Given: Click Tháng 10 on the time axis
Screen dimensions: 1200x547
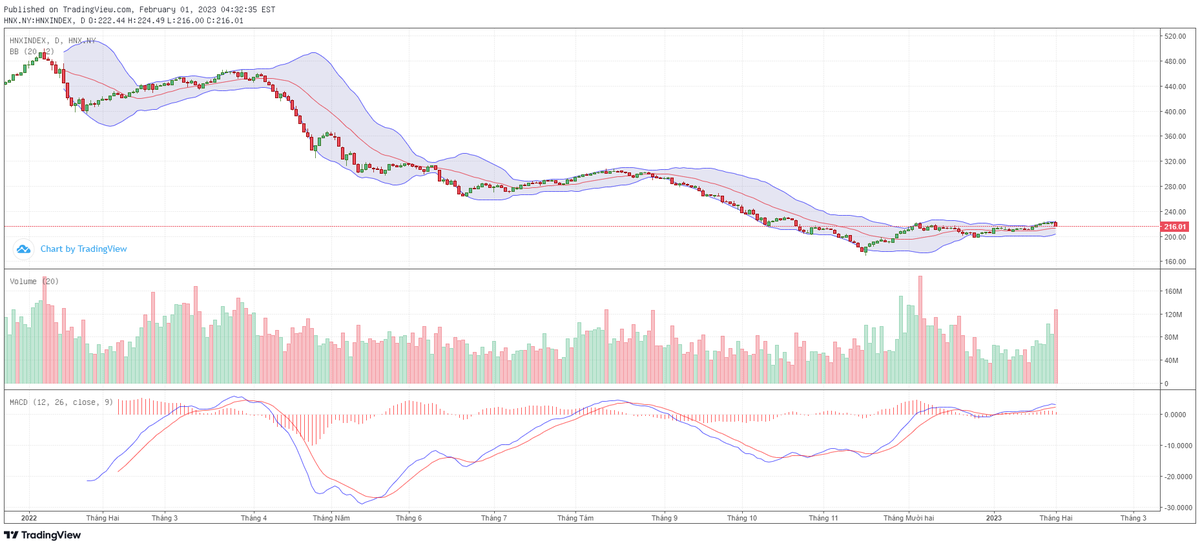Looking at the screenshot, I should click(x=741, y=518).
